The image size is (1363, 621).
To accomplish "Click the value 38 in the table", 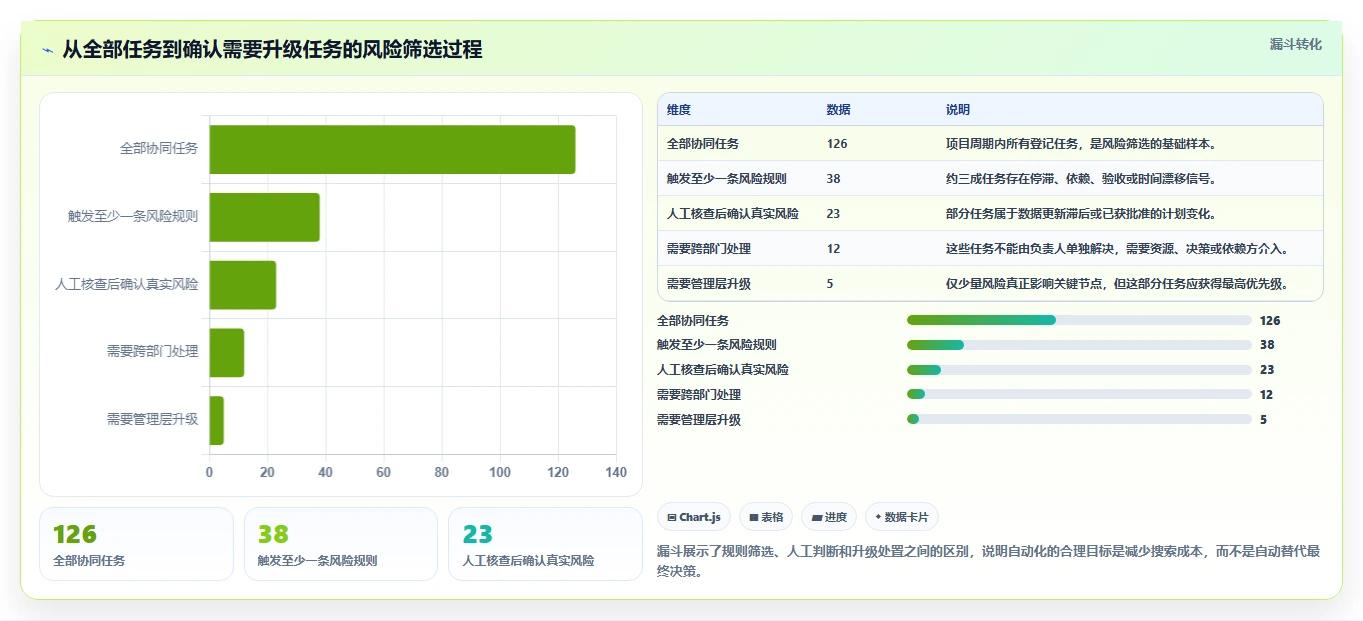I will [x=834, y=179].
